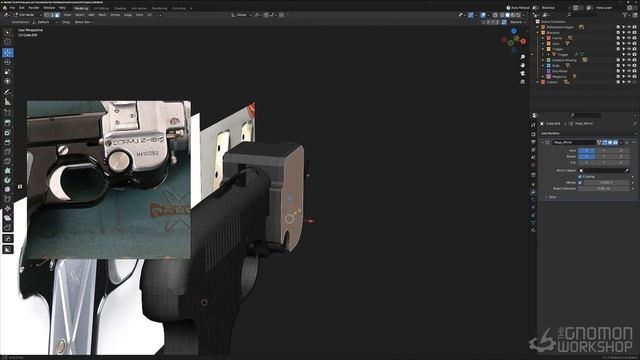Select the 3D Cursor tool
The height and width of the screenshot is (360, 640).
pyautogui.click(x=7, y=42)
